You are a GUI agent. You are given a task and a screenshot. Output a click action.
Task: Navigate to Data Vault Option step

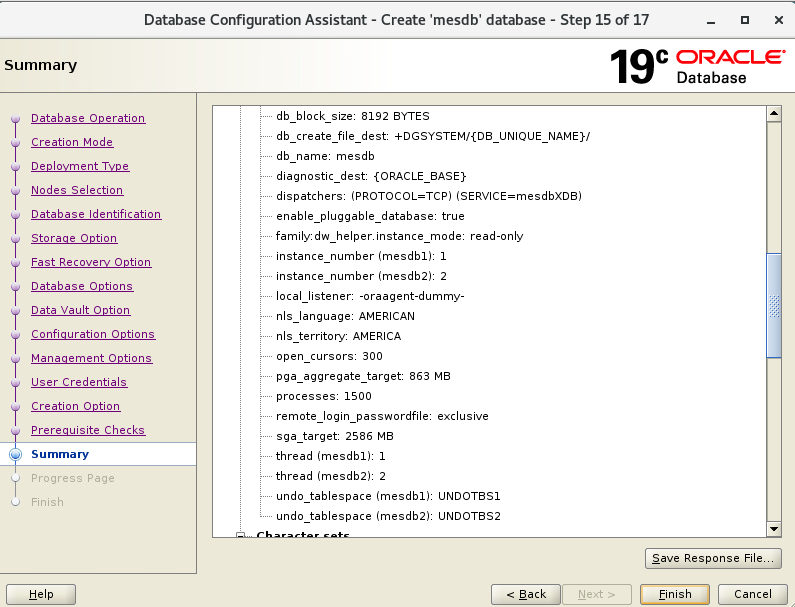click(x=81, y=310)
